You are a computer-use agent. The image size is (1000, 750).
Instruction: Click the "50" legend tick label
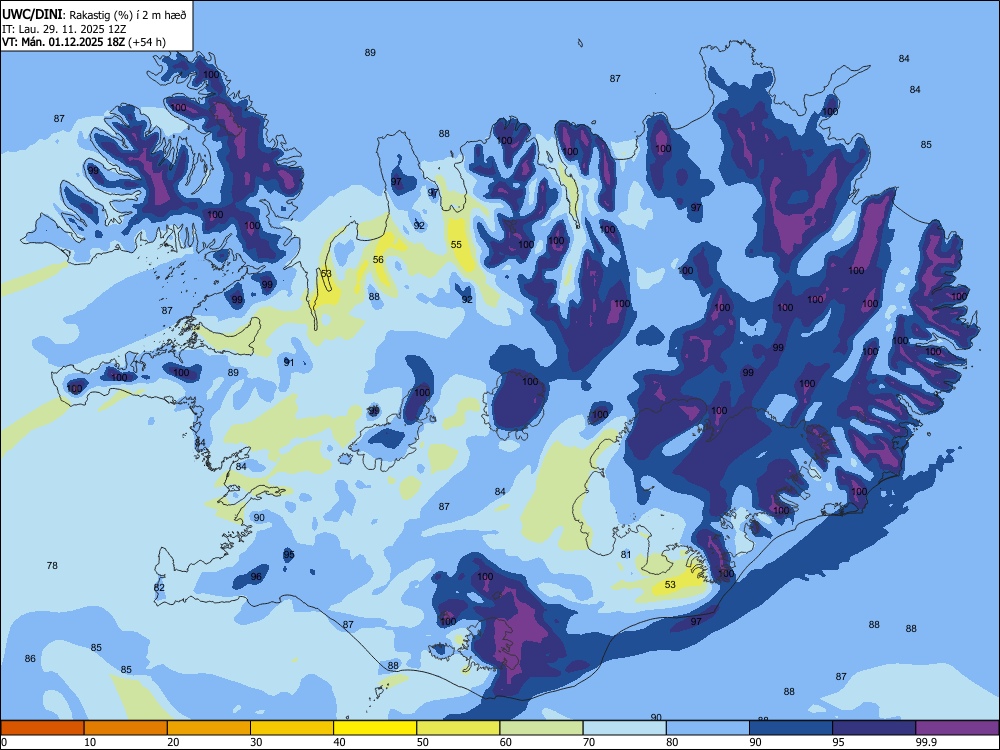422,742
